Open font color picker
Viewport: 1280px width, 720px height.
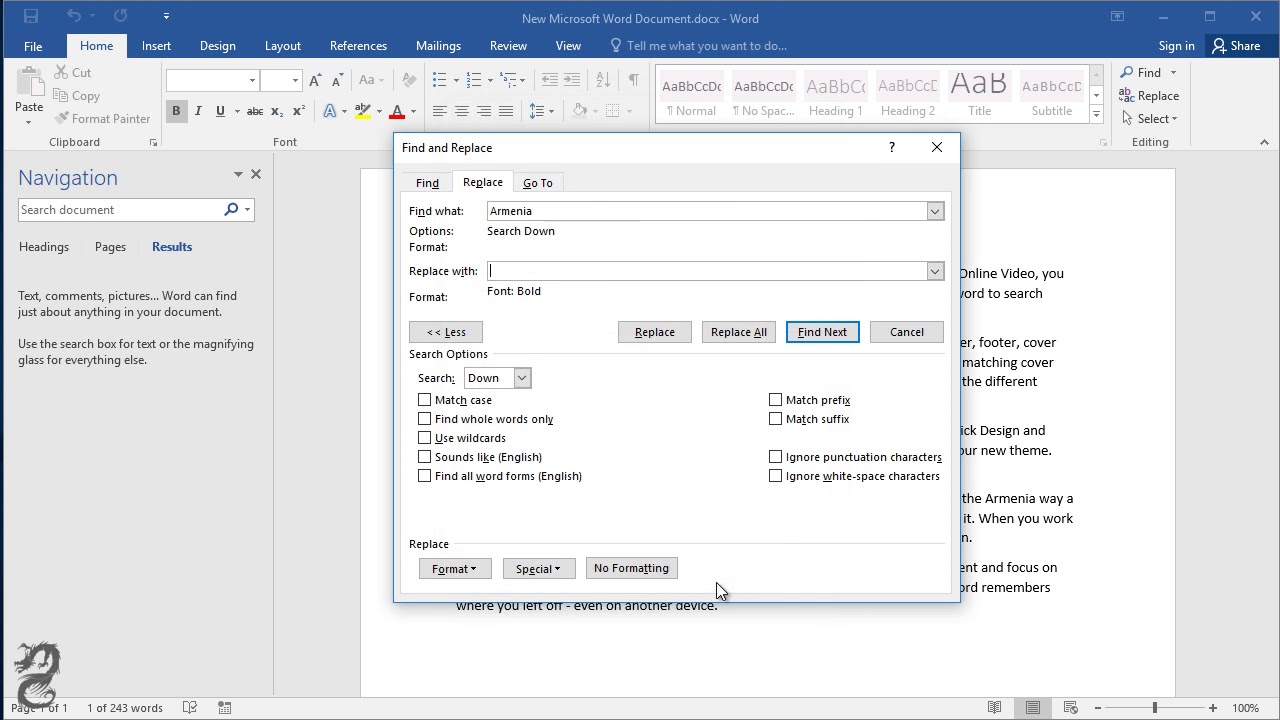pos(413,111)
